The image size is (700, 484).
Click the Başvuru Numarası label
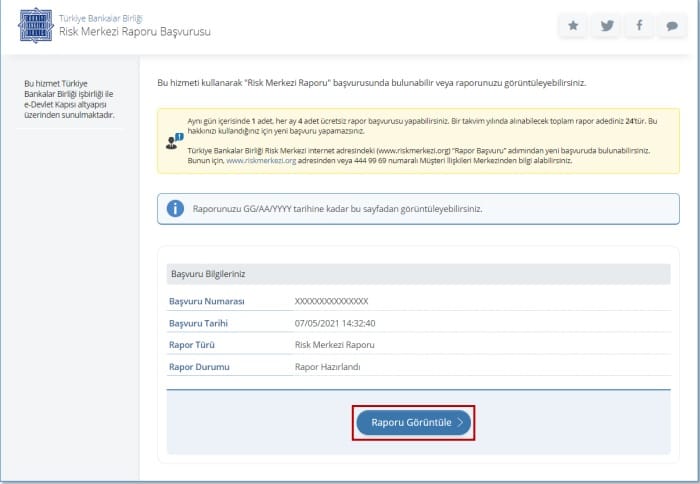206,301
